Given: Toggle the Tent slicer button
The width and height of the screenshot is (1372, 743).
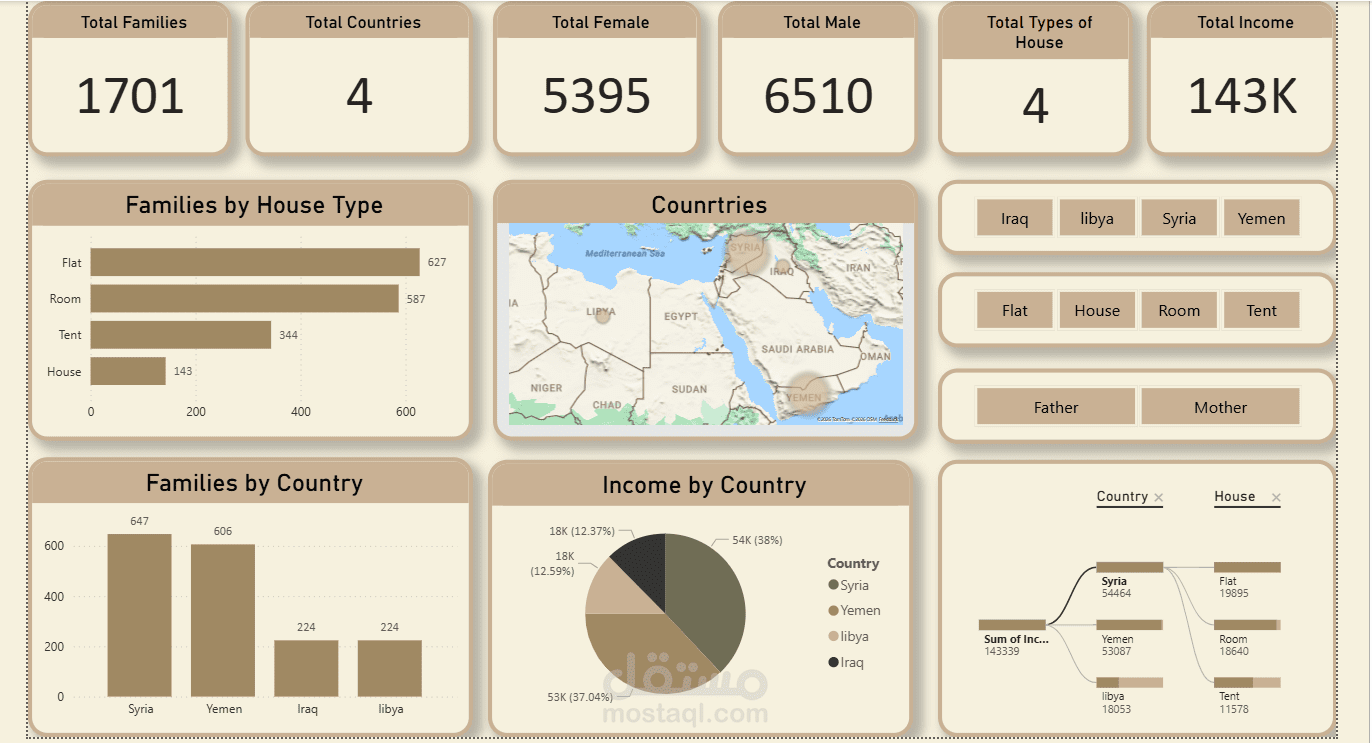Looking at the screenshot, I should tap(1261, 310).
